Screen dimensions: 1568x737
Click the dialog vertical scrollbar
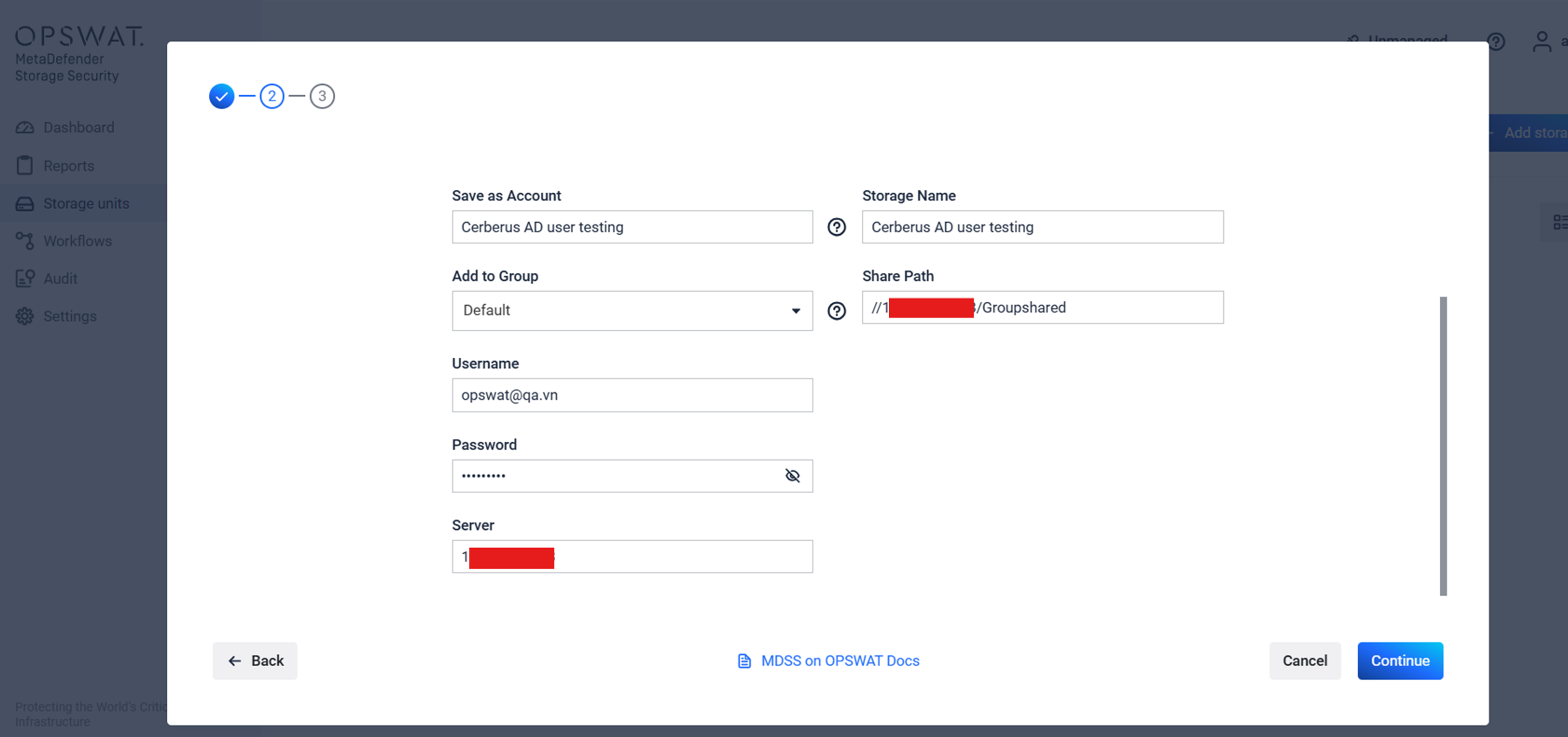pyautogui.click(x=1443, y=446)
